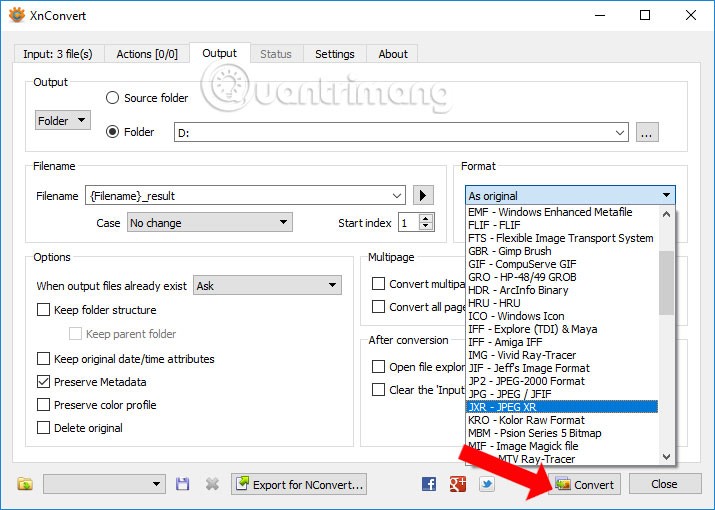Viewport: 715px width, 510px height.
Task: Click the filename pattern arrow button
Action: 423,195
